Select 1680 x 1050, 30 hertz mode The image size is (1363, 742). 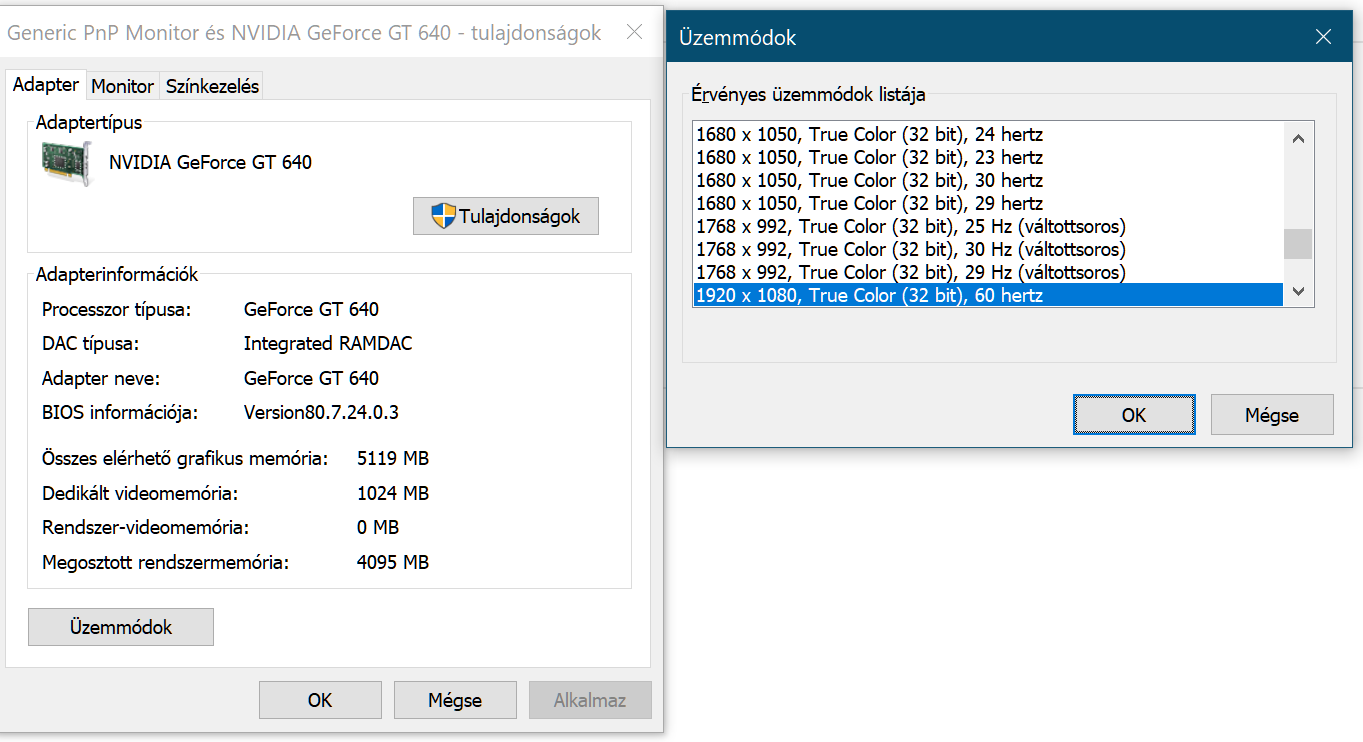[x=988, y=180]
